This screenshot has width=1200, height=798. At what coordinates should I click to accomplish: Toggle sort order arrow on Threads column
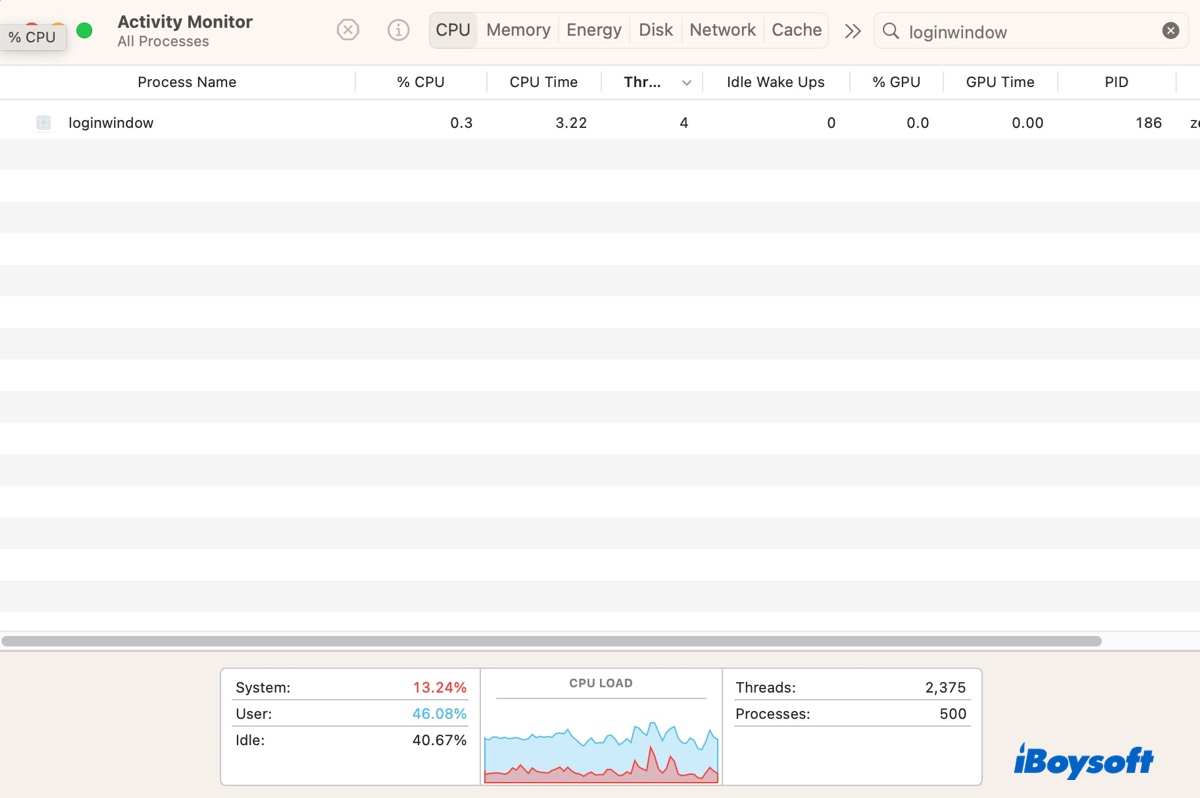pyautogui.click(x=686, y=83)
